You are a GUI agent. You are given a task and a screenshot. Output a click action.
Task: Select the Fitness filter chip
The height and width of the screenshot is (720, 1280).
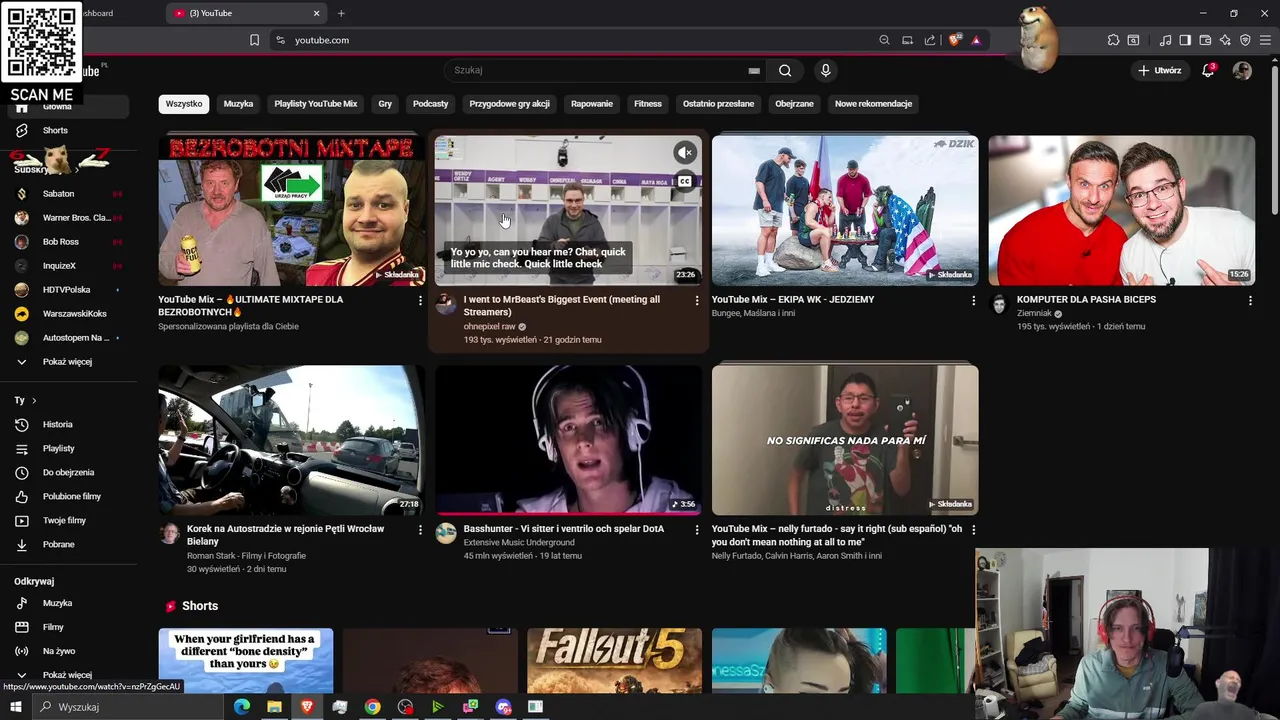tap(648, 103)
